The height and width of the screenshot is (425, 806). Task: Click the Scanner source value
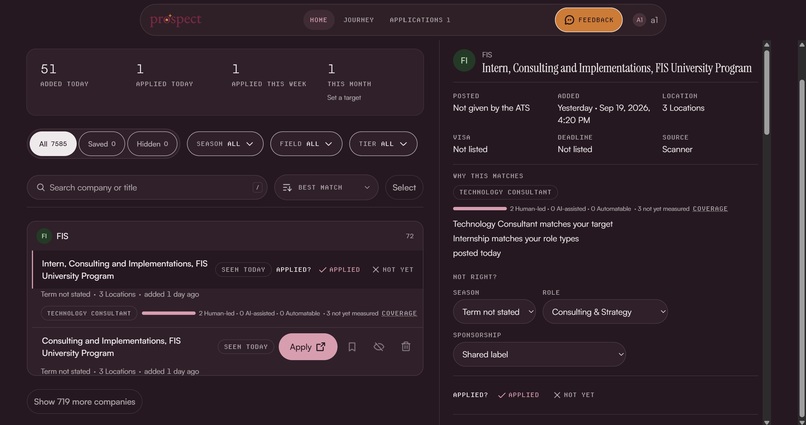click(677, 149)
